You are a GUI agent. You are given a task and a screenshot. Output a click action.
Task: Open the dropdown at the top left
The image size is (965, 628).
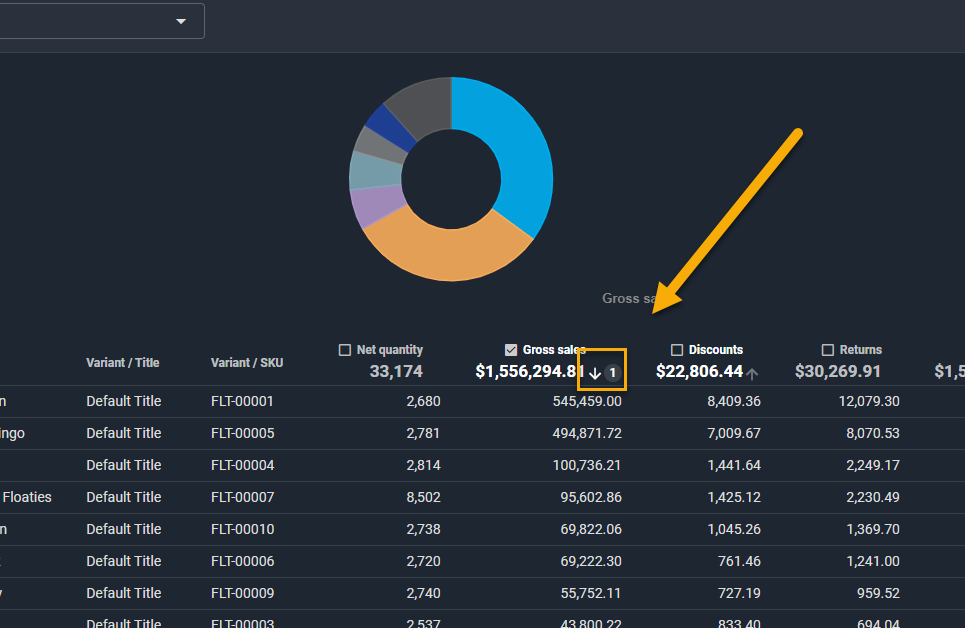tap(181, 21)
